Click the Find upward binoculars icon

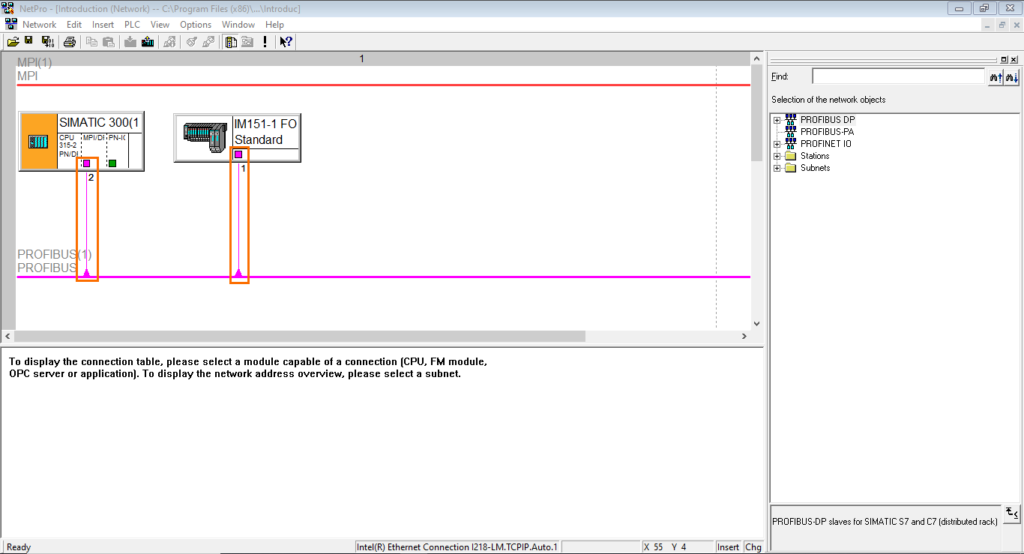coord(995,77)
